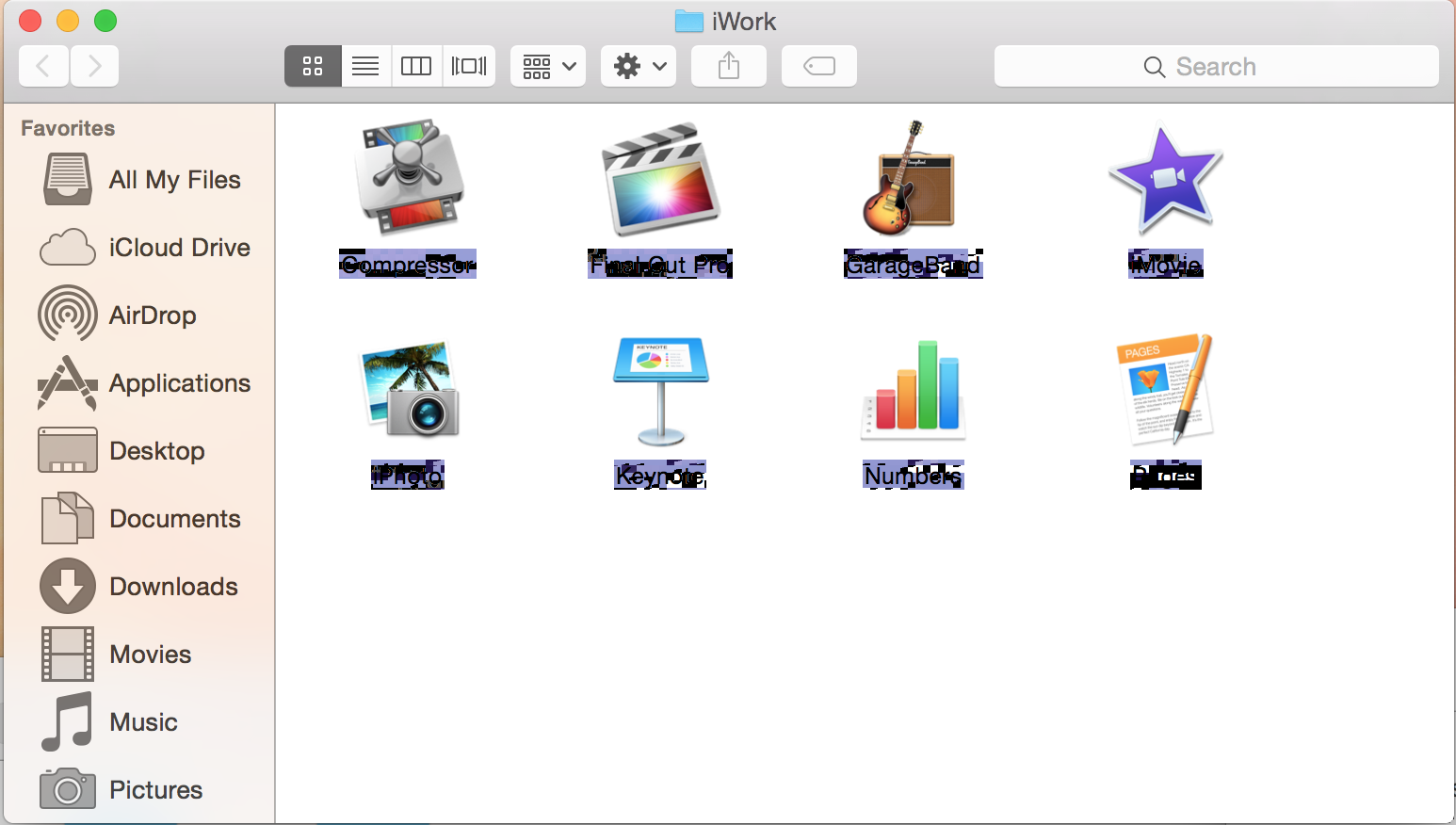The height and width of the screenshot is (825, 1456).
Task: Switch to icon view
Action: [x=313, y=66]
